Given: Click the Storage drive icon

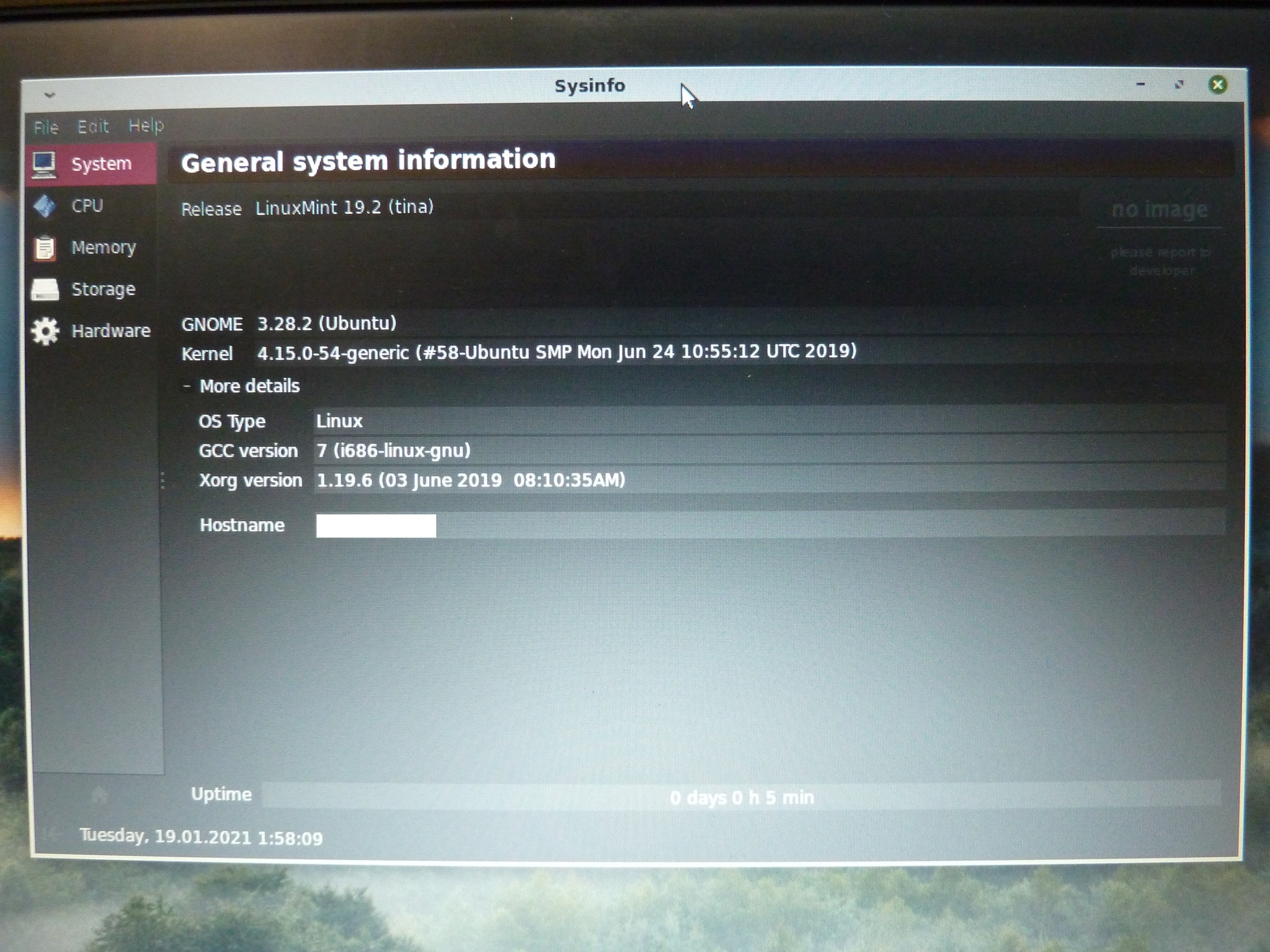Looking at the screenshot, I should [45, 289].
